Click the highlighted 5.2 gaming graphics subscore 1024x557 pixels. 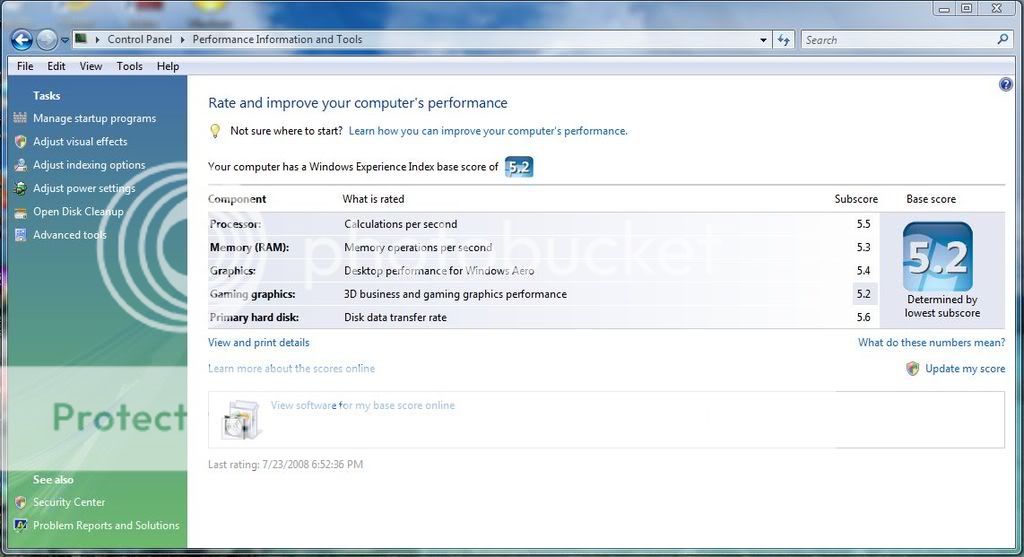pos(863,294)
